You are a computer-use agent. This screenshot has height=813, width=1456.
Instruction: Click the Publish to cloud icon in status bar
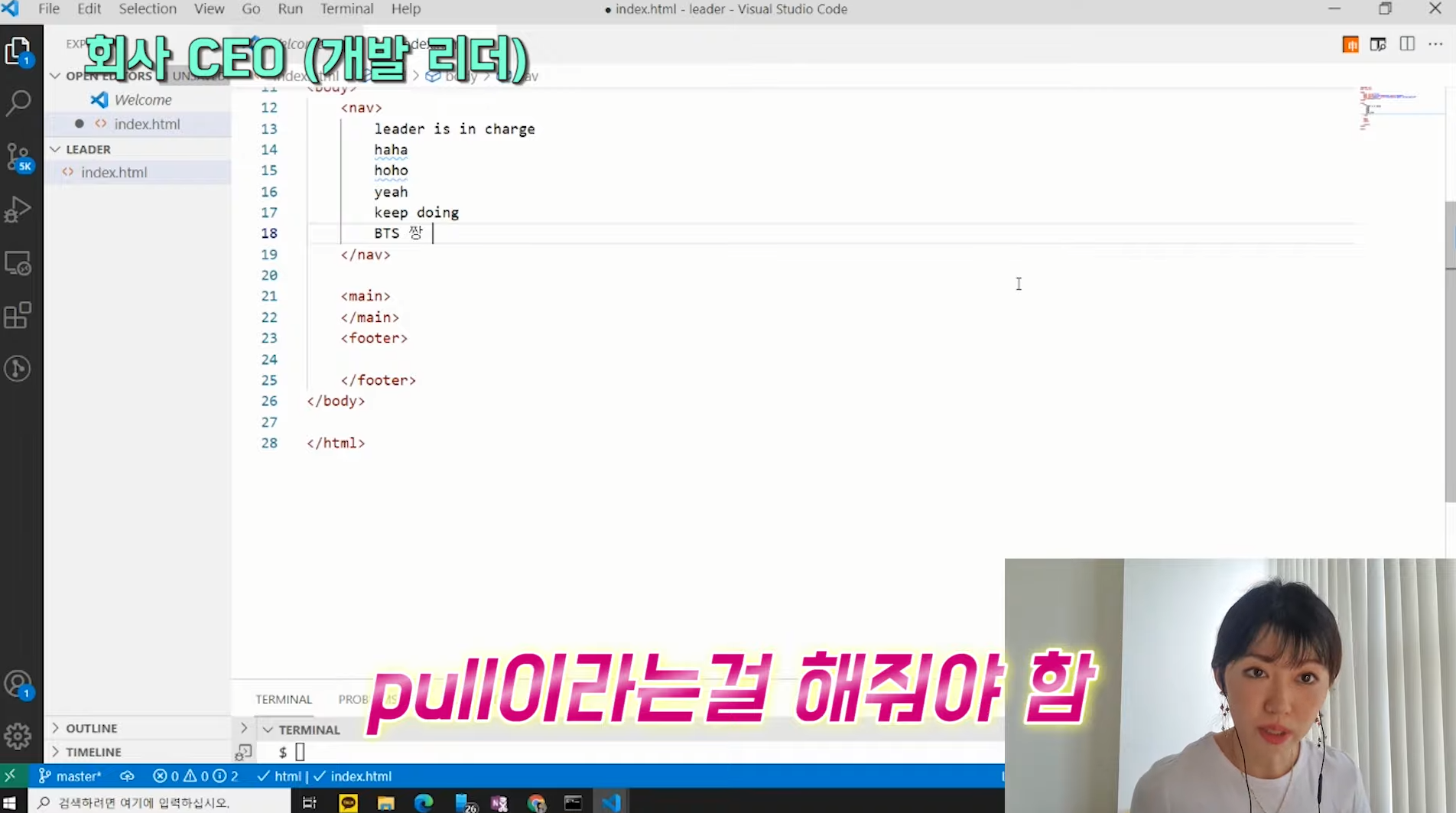(x=127, y=776)
